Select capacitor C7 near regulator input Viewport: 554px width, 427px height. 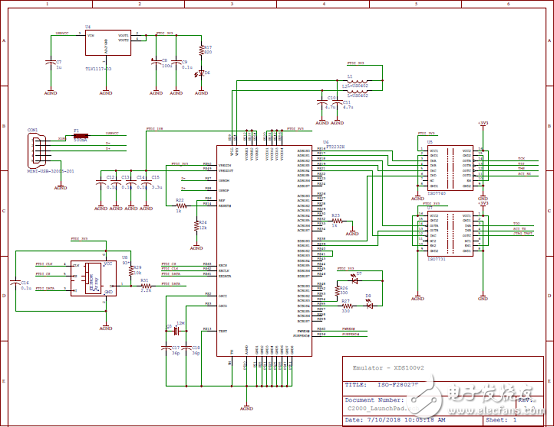point(51,62)
